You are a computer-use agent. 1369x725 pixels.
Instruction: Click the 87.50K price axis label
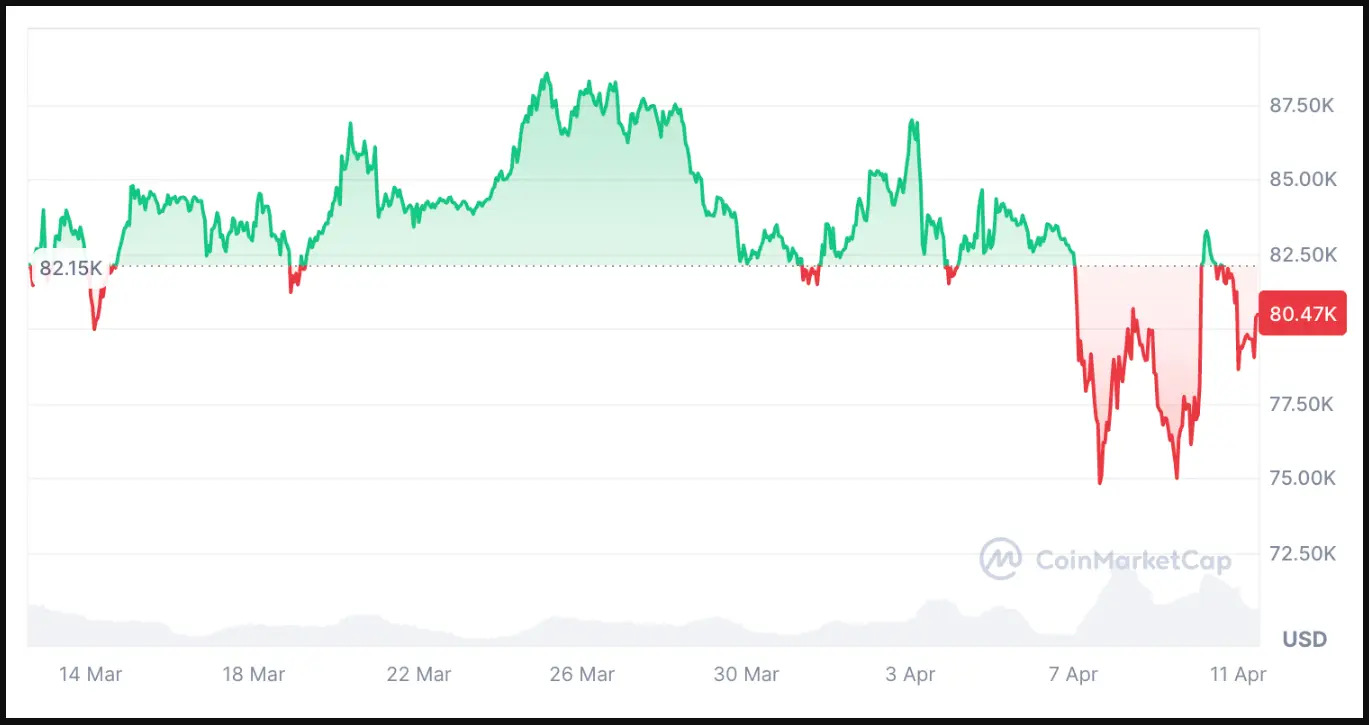coord(1301,106)
